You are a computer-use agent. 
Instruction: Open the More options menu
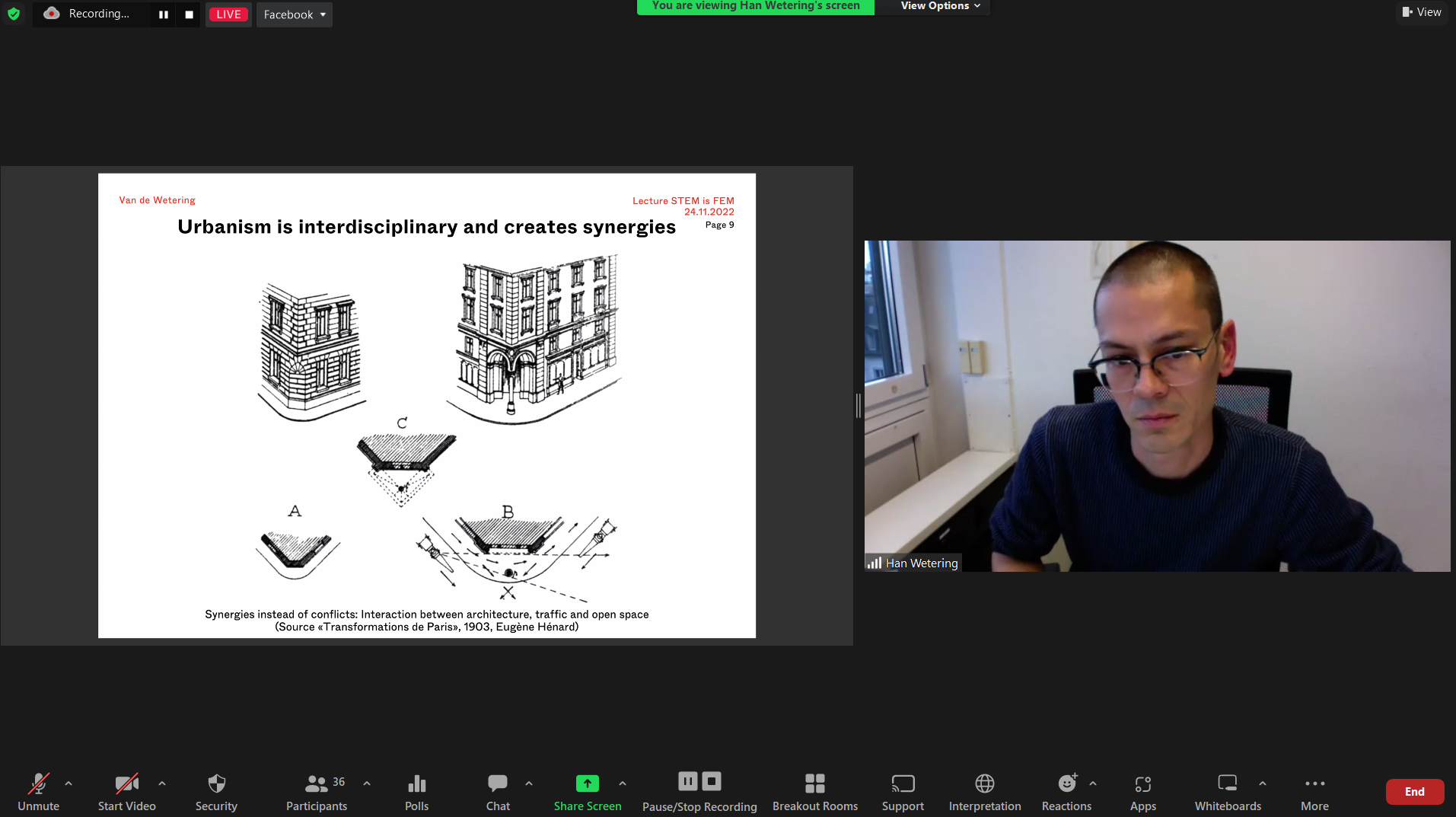pos(1314,792)
